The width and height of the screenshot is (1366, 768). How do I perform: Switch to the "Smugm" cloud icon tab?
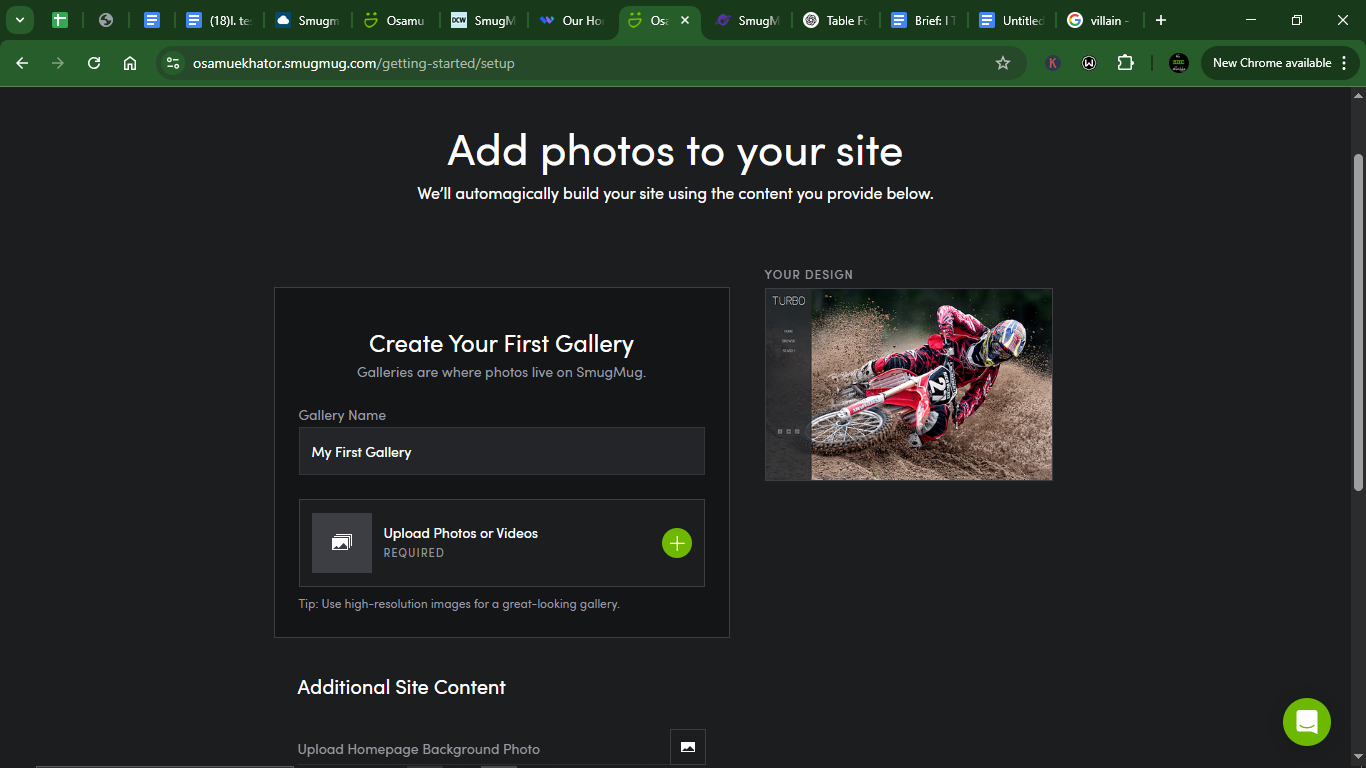click(x=307, y=20)
